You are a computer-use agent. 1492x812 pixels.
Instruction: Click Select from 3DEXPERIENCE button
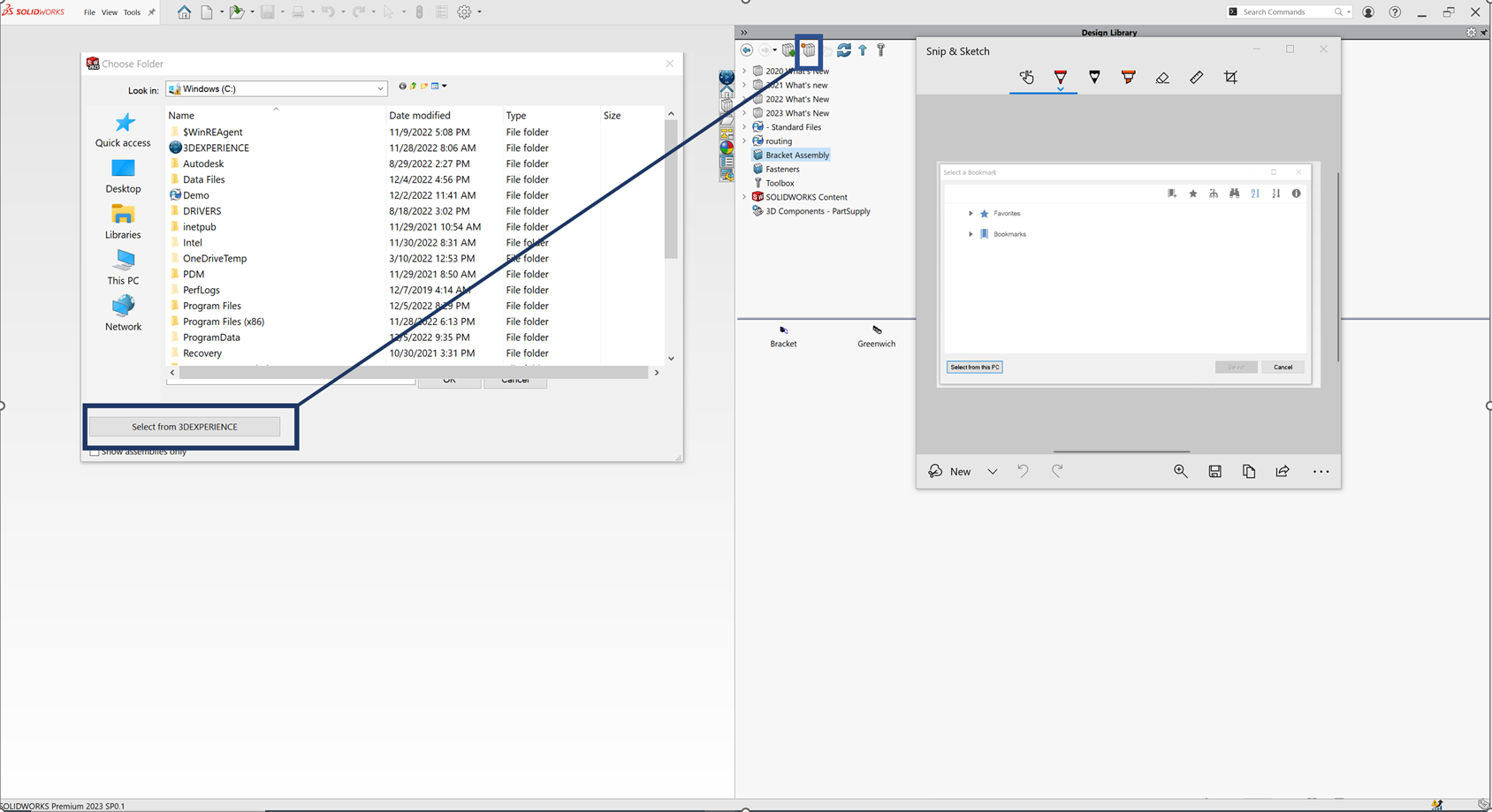click(185, 427)
